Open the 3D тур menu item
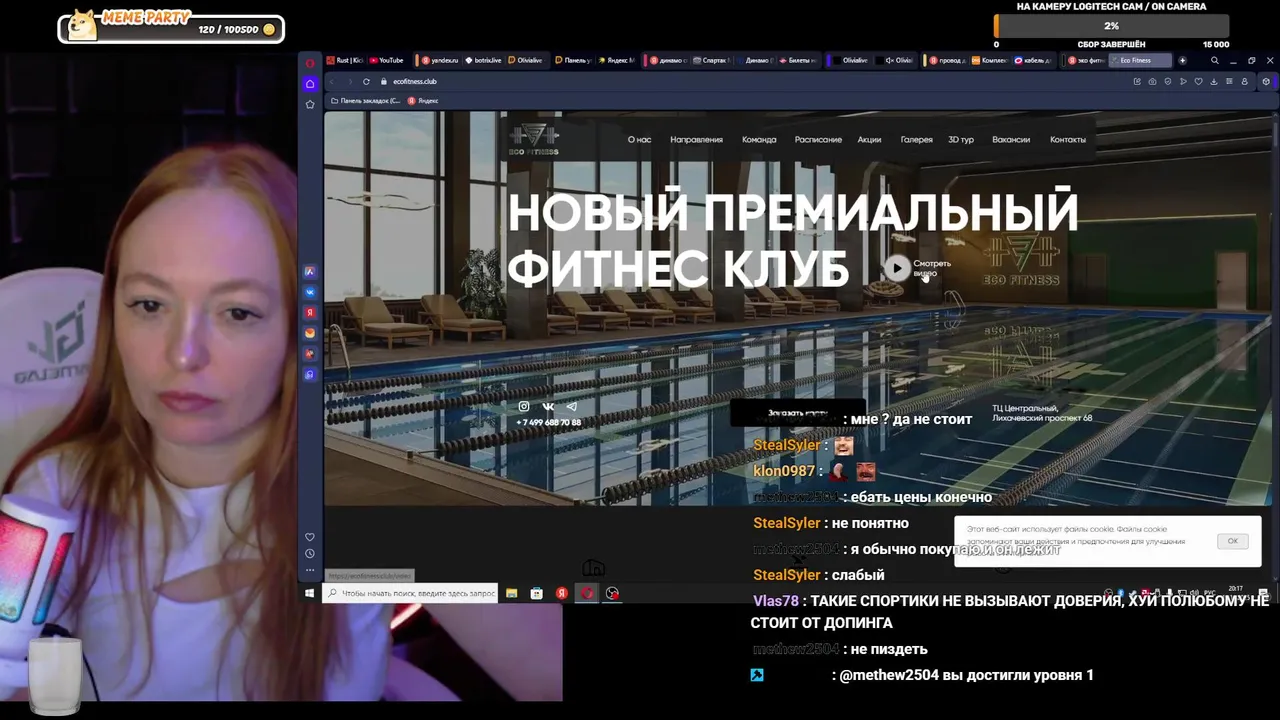 pos(961,139)
